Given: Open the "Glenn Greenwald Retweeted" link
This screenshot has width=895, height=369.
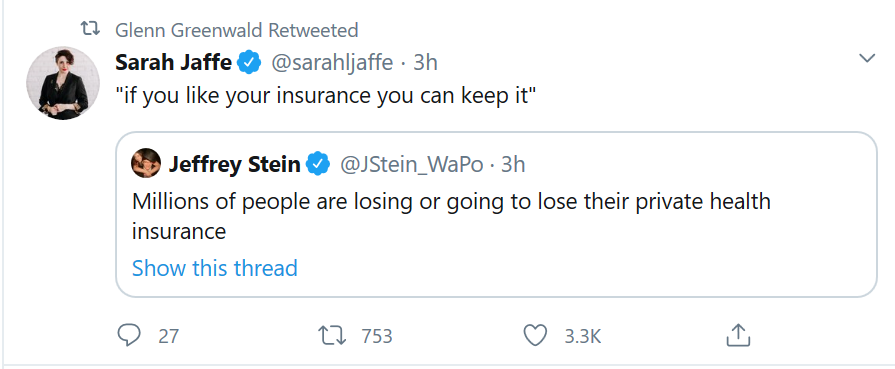Looking at the screenshot, I should [236, 30].
